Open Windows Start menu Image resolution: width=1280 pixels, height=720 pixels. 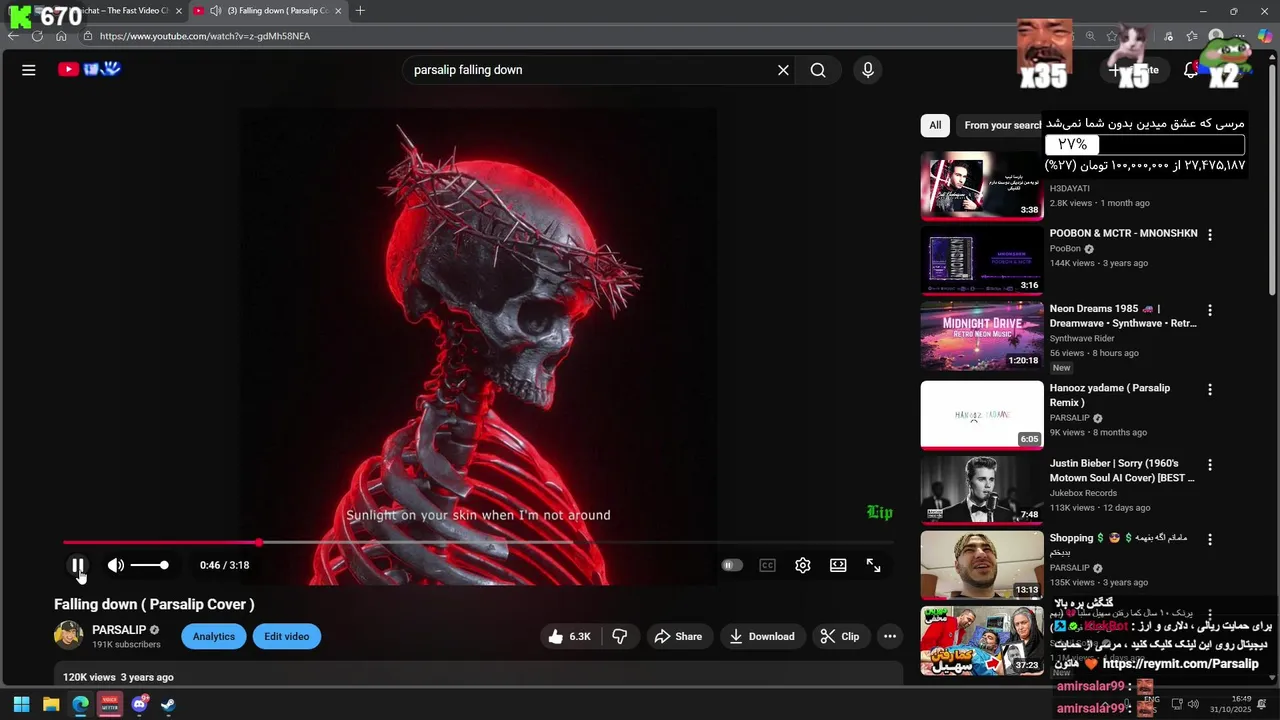(21, 705)
